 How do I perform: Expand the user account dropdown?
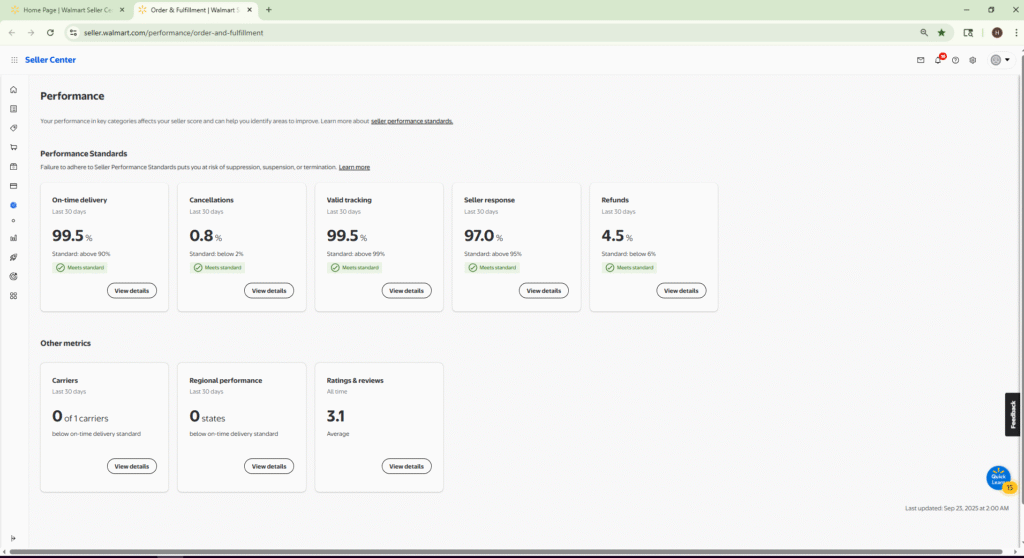[1000, 60]
